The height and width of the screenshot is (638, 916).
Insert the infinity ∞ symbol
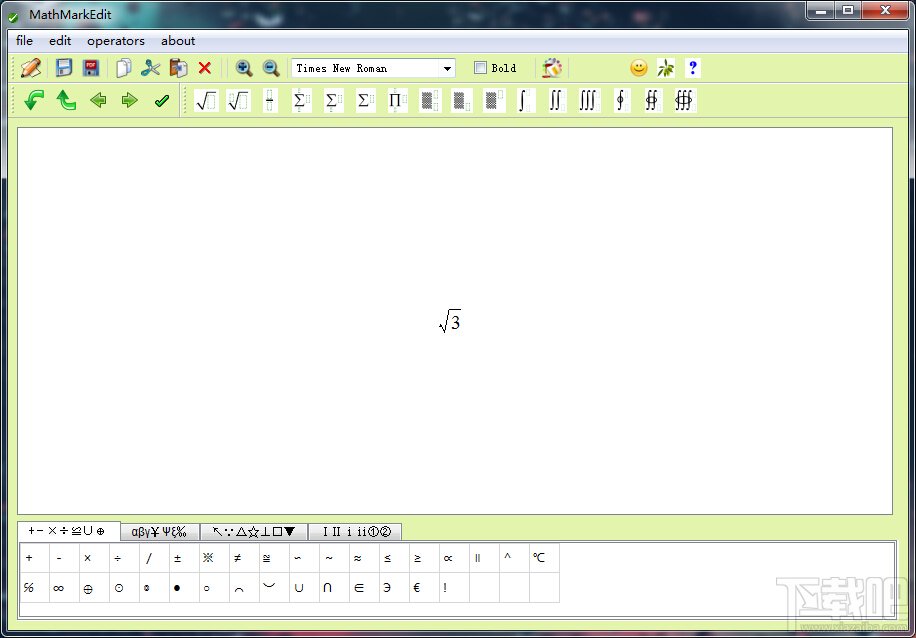point(64,588)
